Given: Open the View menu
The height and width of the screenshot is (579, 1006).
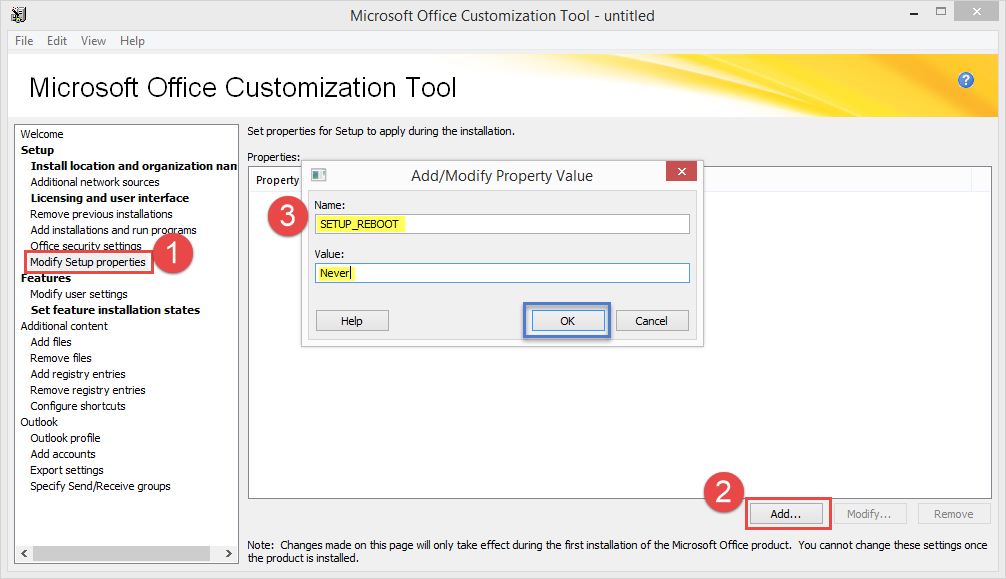Looking at the screenshot, I should pos(93,41).
